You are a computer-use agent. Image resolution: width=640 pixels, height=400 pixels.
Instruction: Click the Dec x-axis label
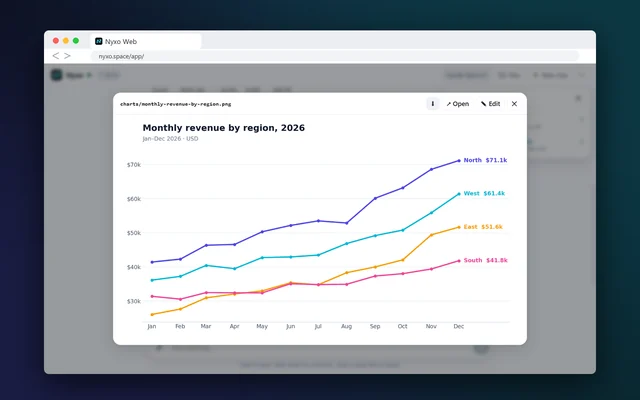click(x=459, y=326)
